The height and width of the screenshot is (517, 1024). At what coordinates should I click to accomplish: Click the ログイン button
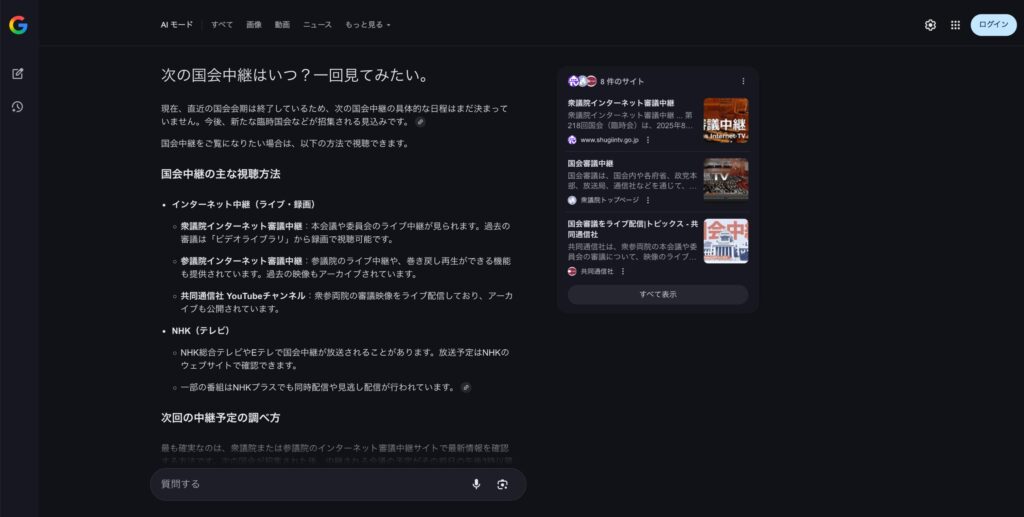tap(993, 25)
